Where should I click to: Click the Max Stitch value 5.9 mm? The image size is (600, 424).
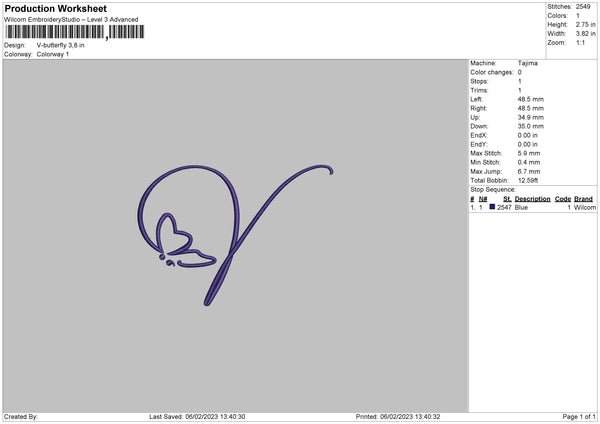coord(529,153)
